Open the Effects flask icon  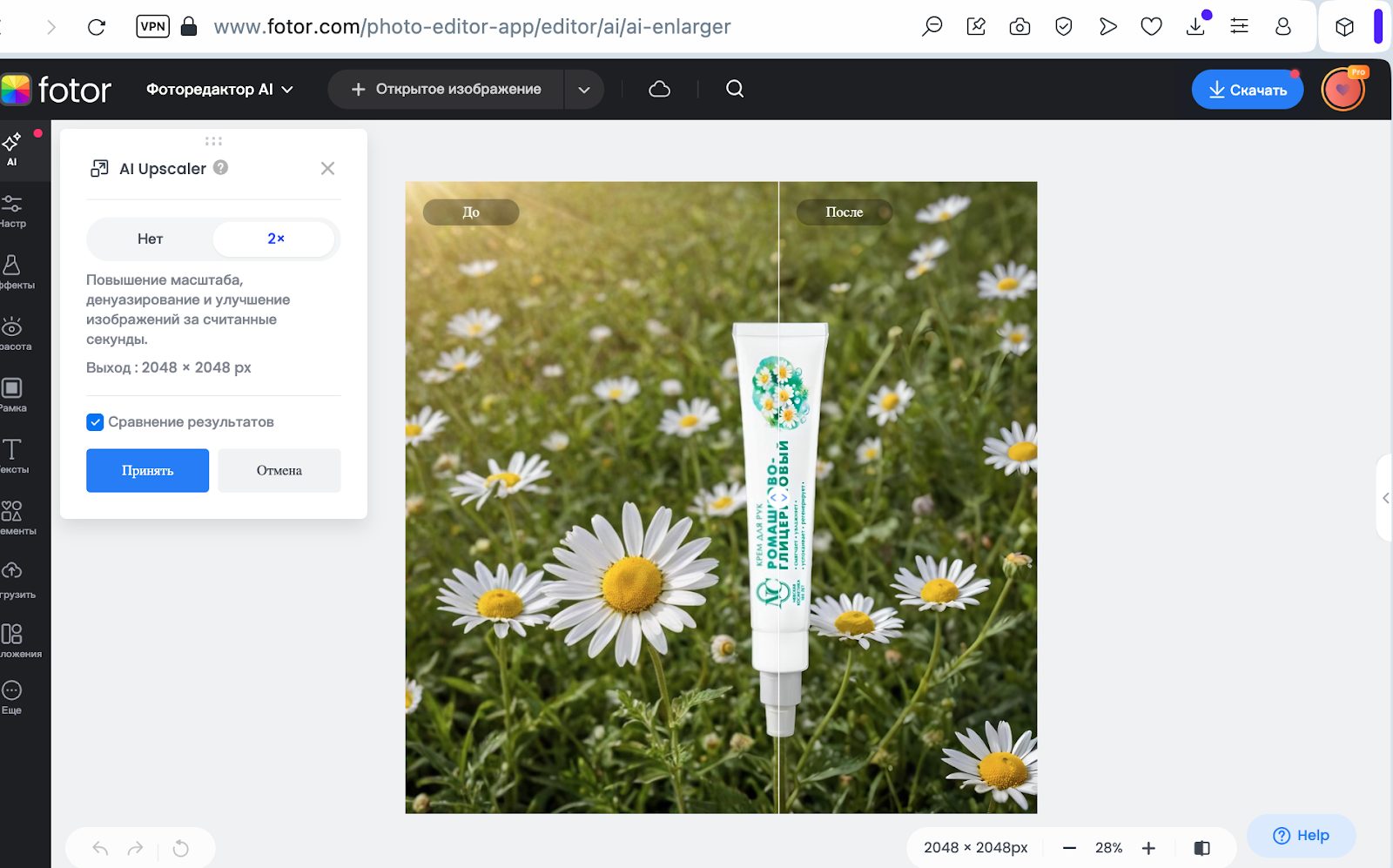pos(12,272)
